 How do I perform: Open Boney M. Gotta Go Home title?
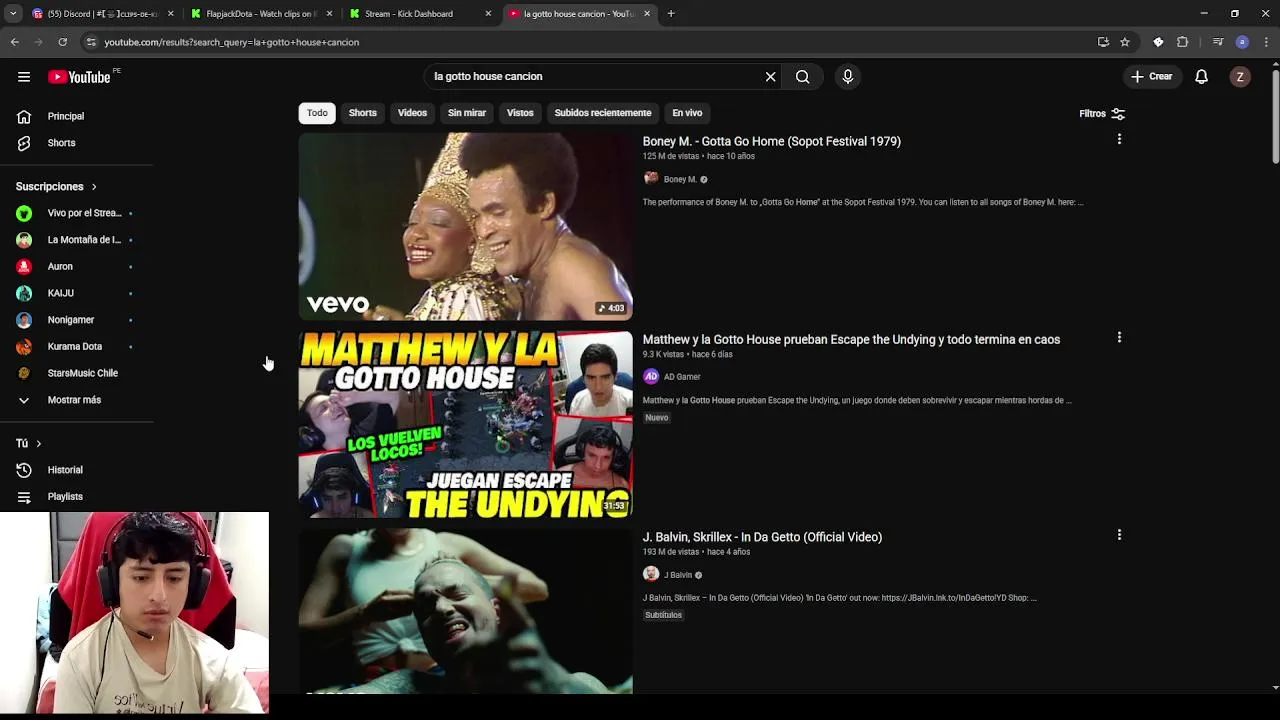click(771, 142)
